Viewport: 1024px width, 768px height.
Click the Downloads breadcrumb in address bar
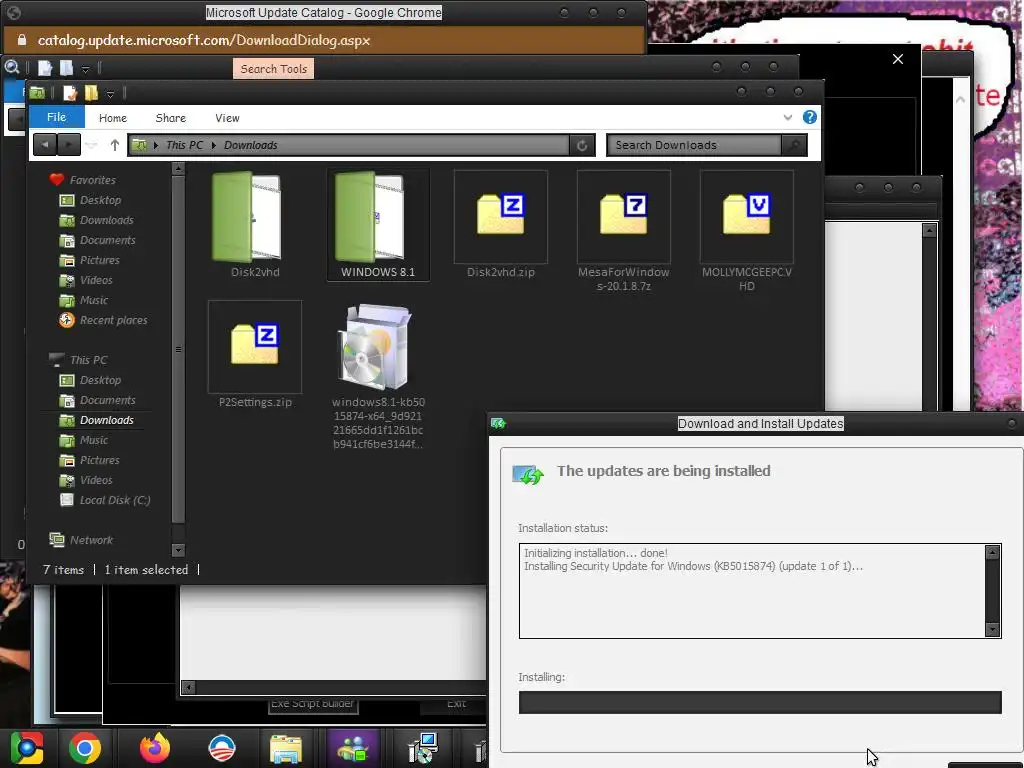coord(251,145)
